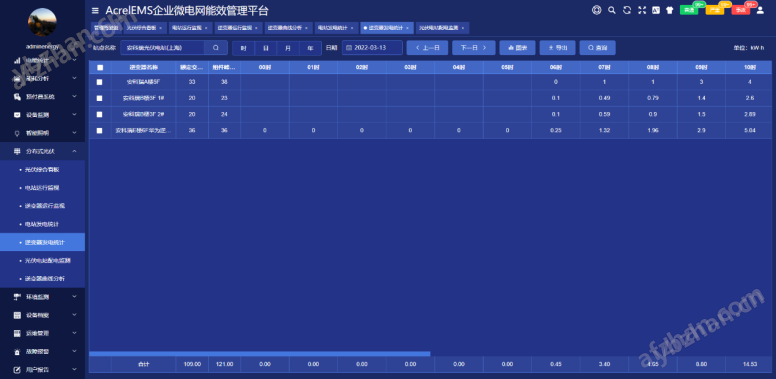Expand the 预付费系统 sidebar menu
Viewport: 776px width, 379px height.
(43, 96)
